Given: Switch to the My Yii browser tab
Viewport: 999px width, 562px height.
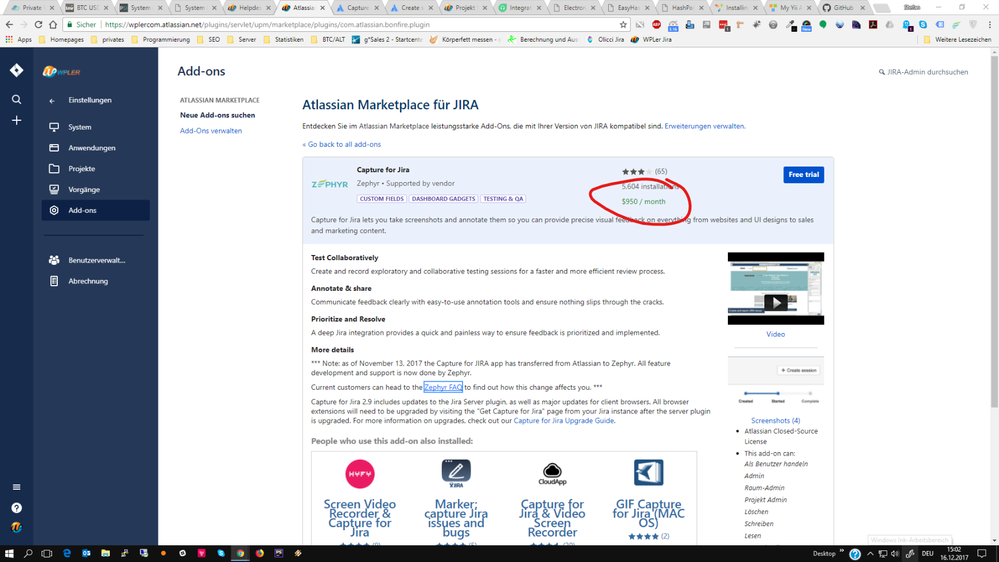Looking at the screenshot, I should (791, 8).
